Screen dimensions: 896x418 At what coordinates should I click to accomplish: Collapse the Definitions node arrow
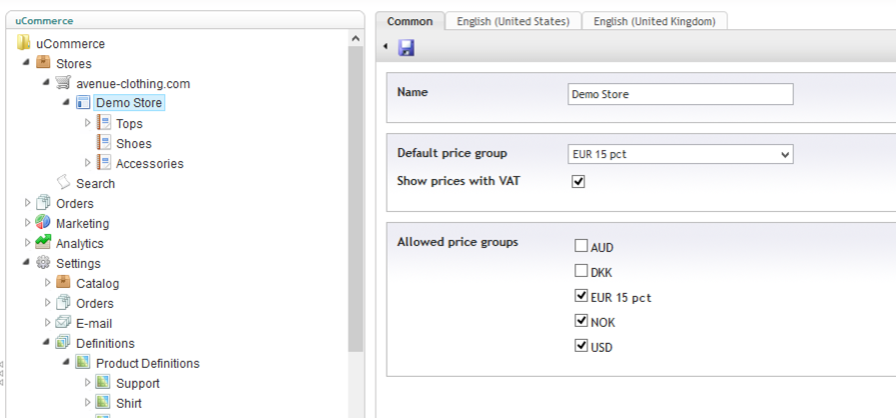click(x=47, y=343)
